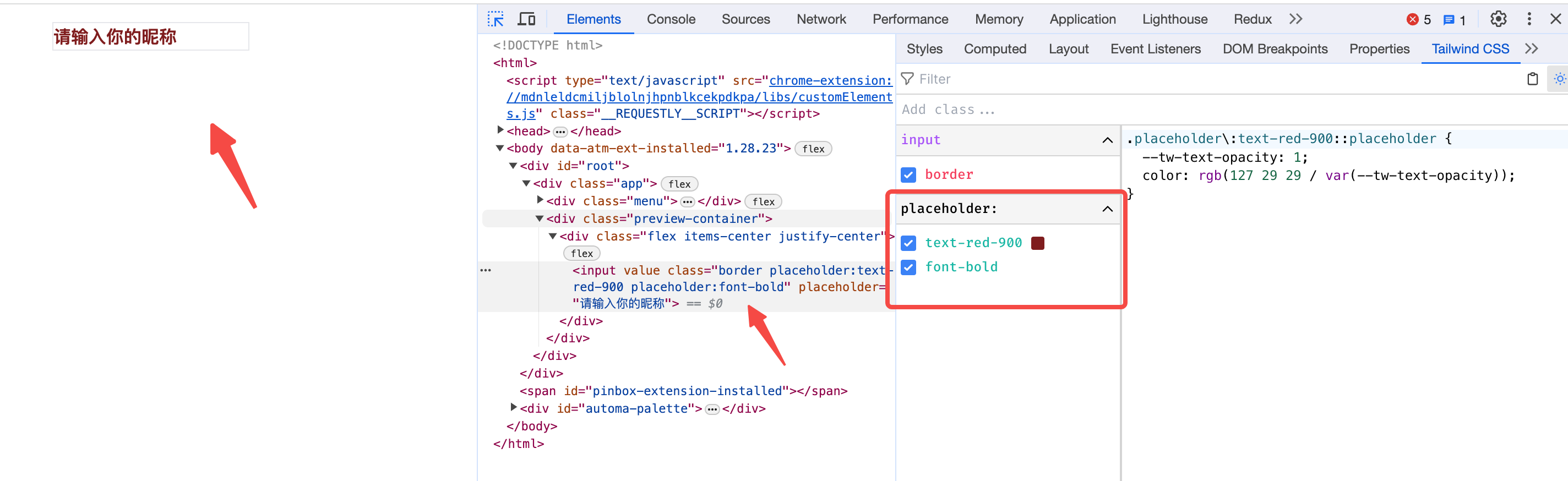Viewport: 1568px width, 481px height.
Task: Expand ellipsis inside div class menu
Action: (688, 202)
